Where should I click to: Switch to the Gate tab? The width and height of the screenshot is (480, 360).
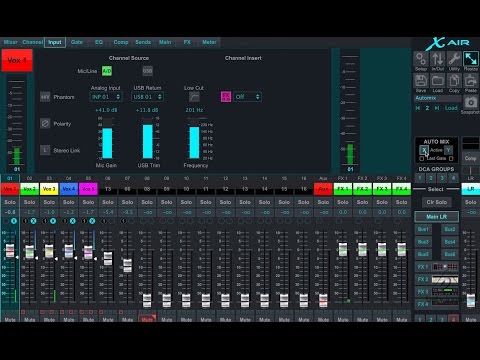[77, 42]
